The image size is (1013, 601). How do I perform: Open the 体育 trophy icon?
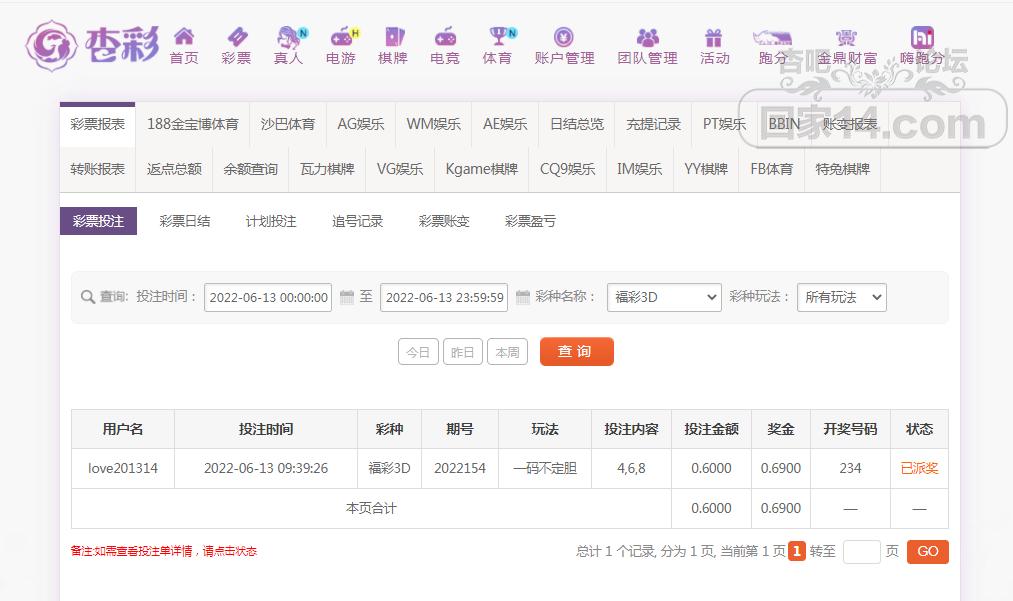(501, 36)
